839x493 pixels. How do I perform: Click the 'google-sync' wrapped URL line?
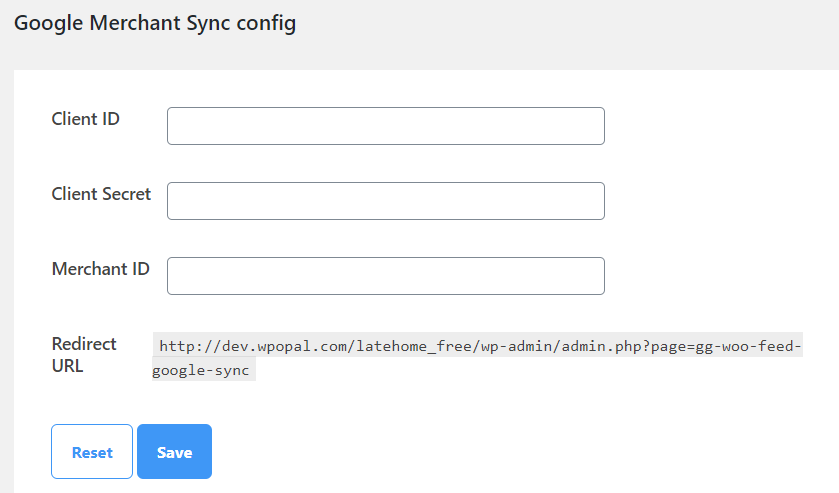[201, 370]
